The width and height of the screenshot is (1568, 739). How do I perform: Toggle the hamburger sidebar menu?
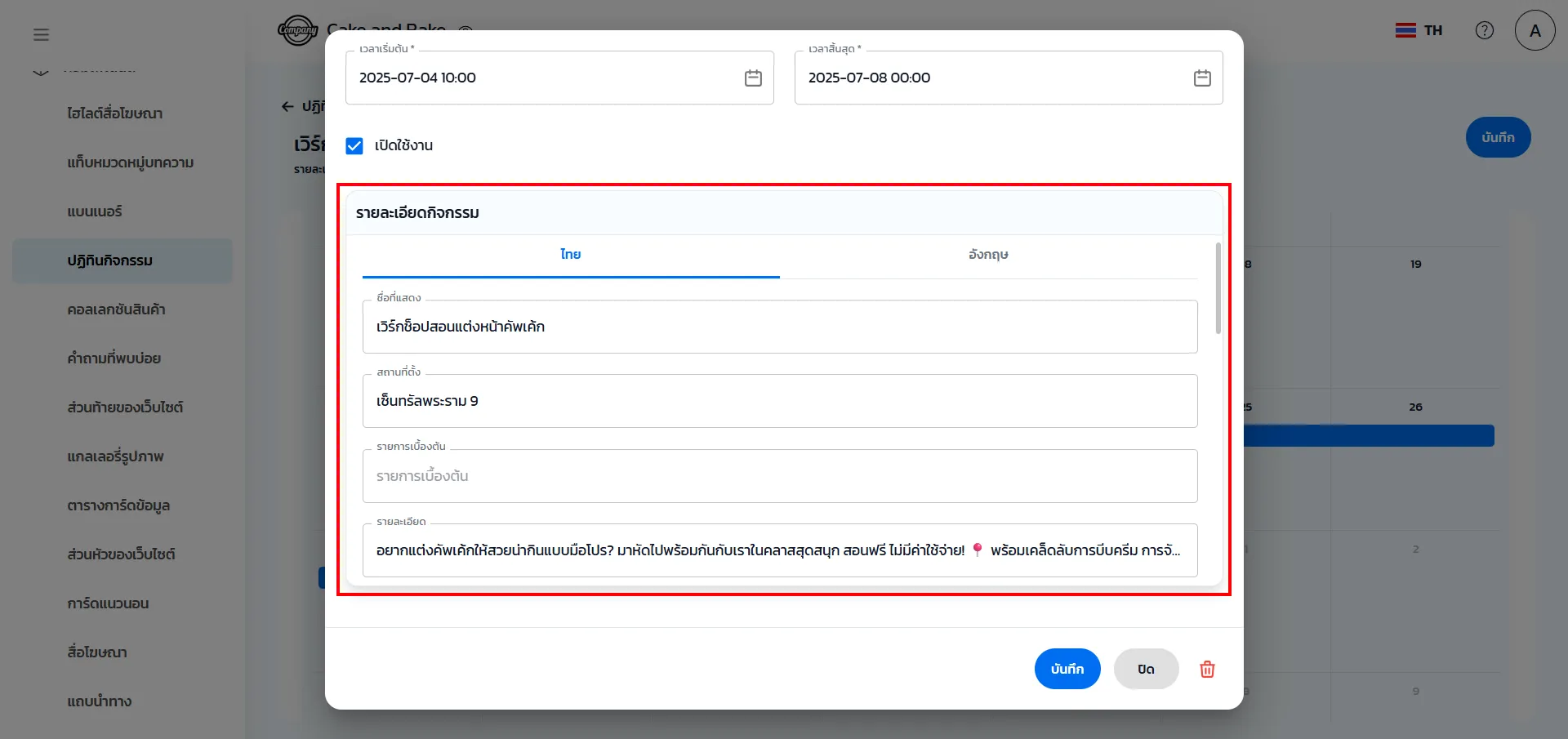coord(41,34)
